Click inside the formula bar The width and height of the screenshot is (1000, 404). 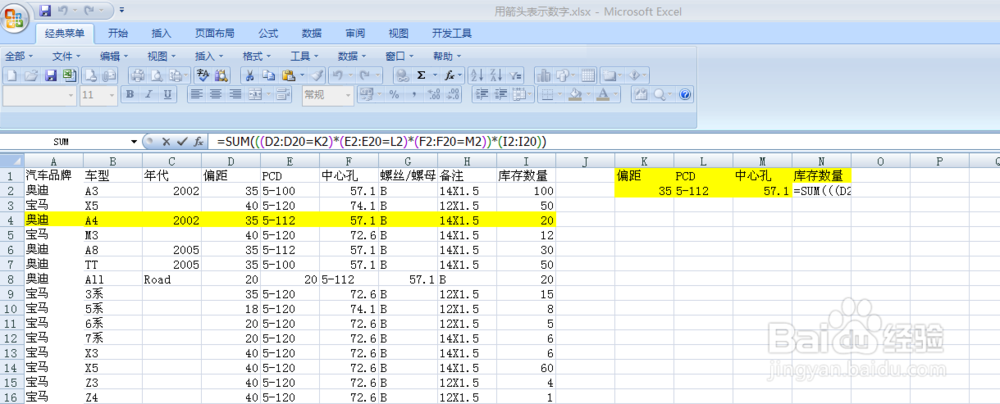[606, 141]
